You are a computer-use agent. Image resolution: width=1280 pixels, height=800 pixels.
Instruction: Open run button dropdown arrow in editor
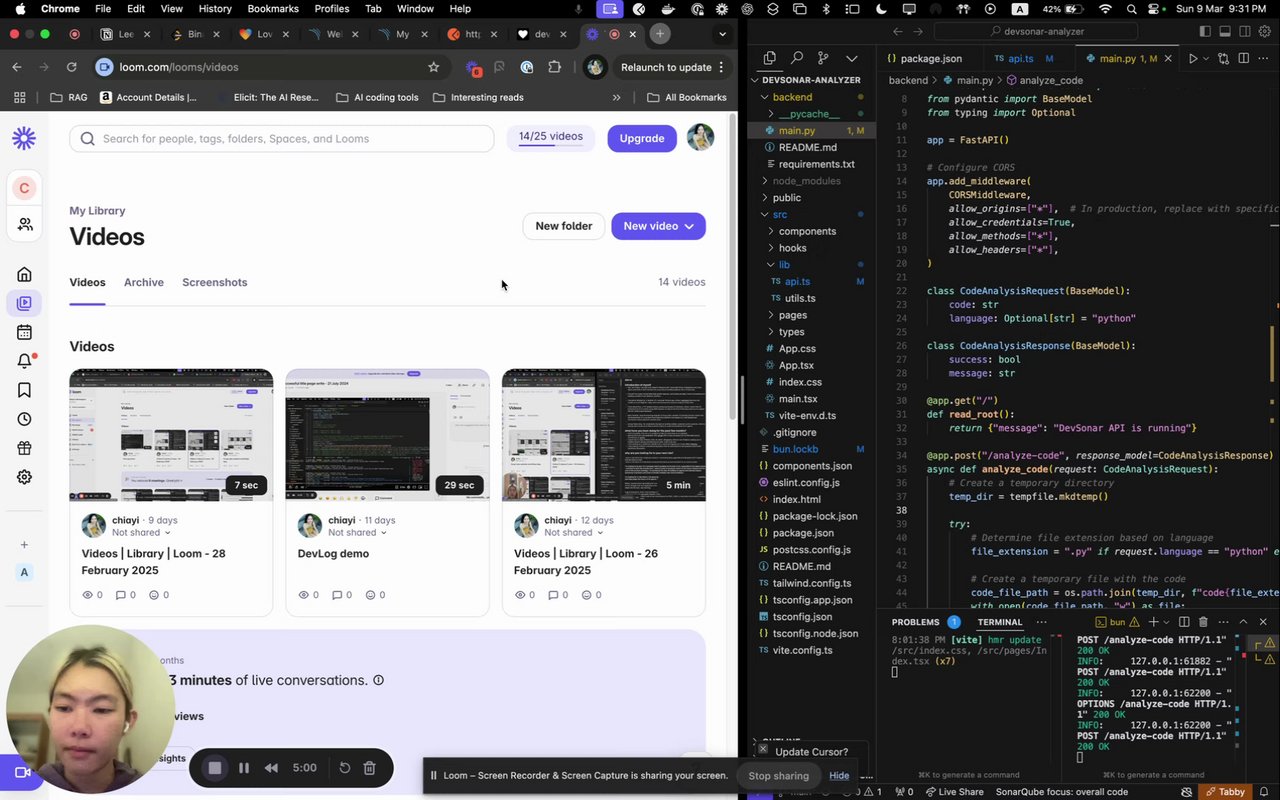[1206, 59]
